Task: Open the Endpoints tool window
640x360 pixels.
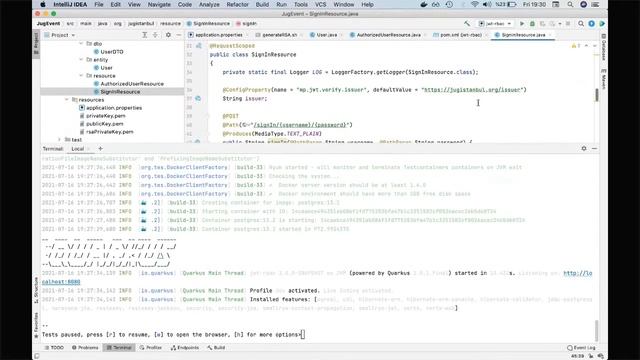Action: tap(185, 348)
